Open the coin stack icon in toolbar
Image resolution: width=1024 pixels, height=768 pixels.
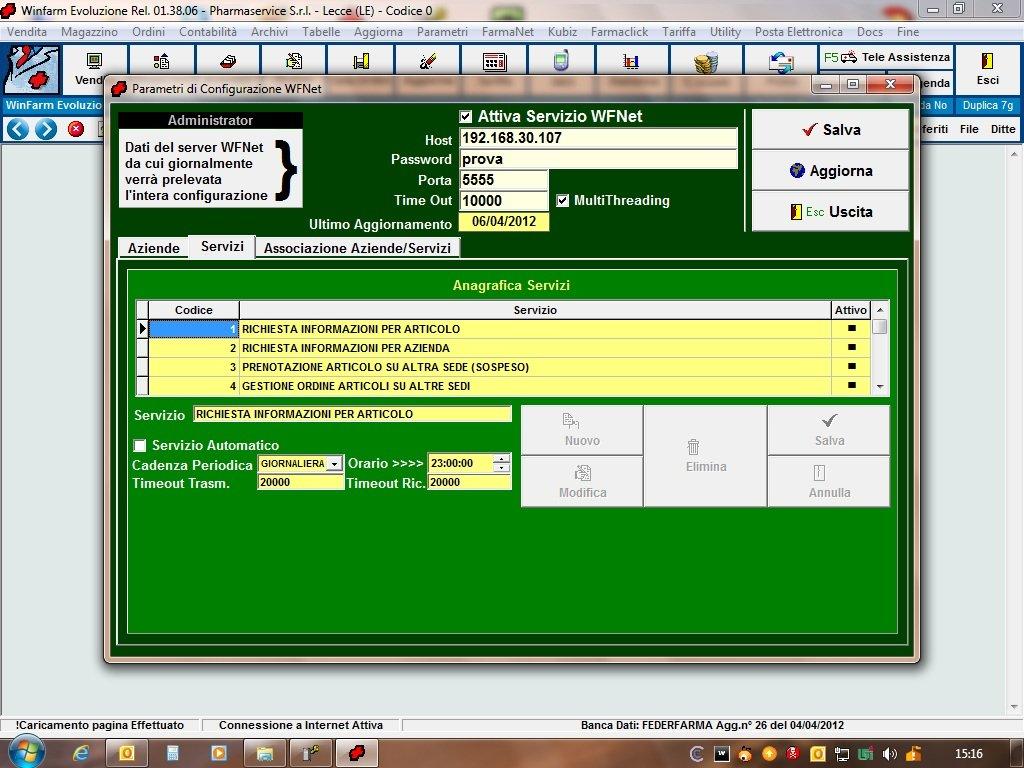(x=706, y=62)
